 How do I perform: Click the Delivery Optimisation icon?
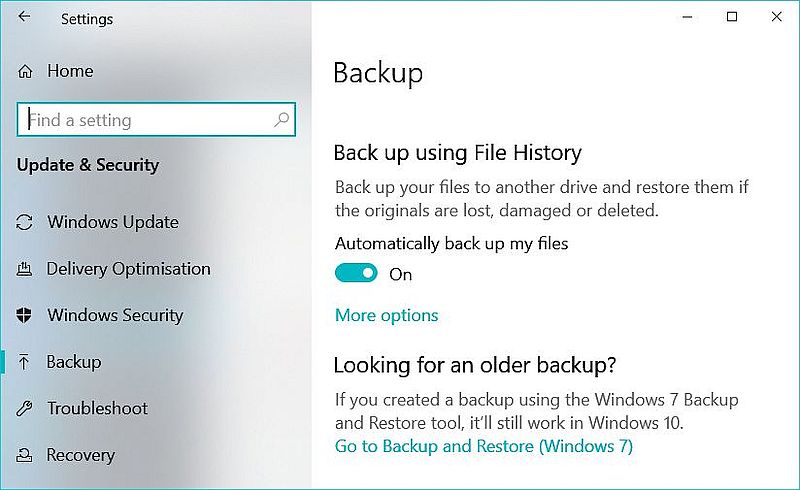point(25,269)
